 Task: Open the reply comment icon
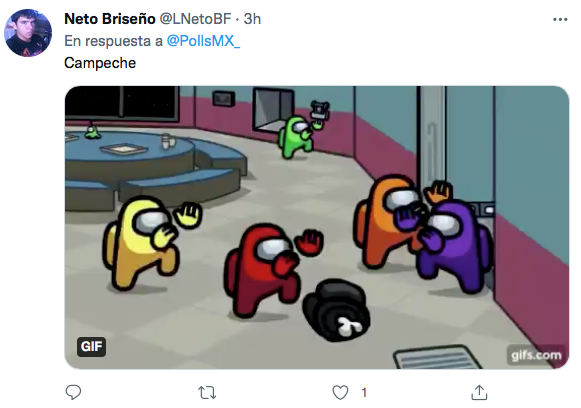(73, 392)
